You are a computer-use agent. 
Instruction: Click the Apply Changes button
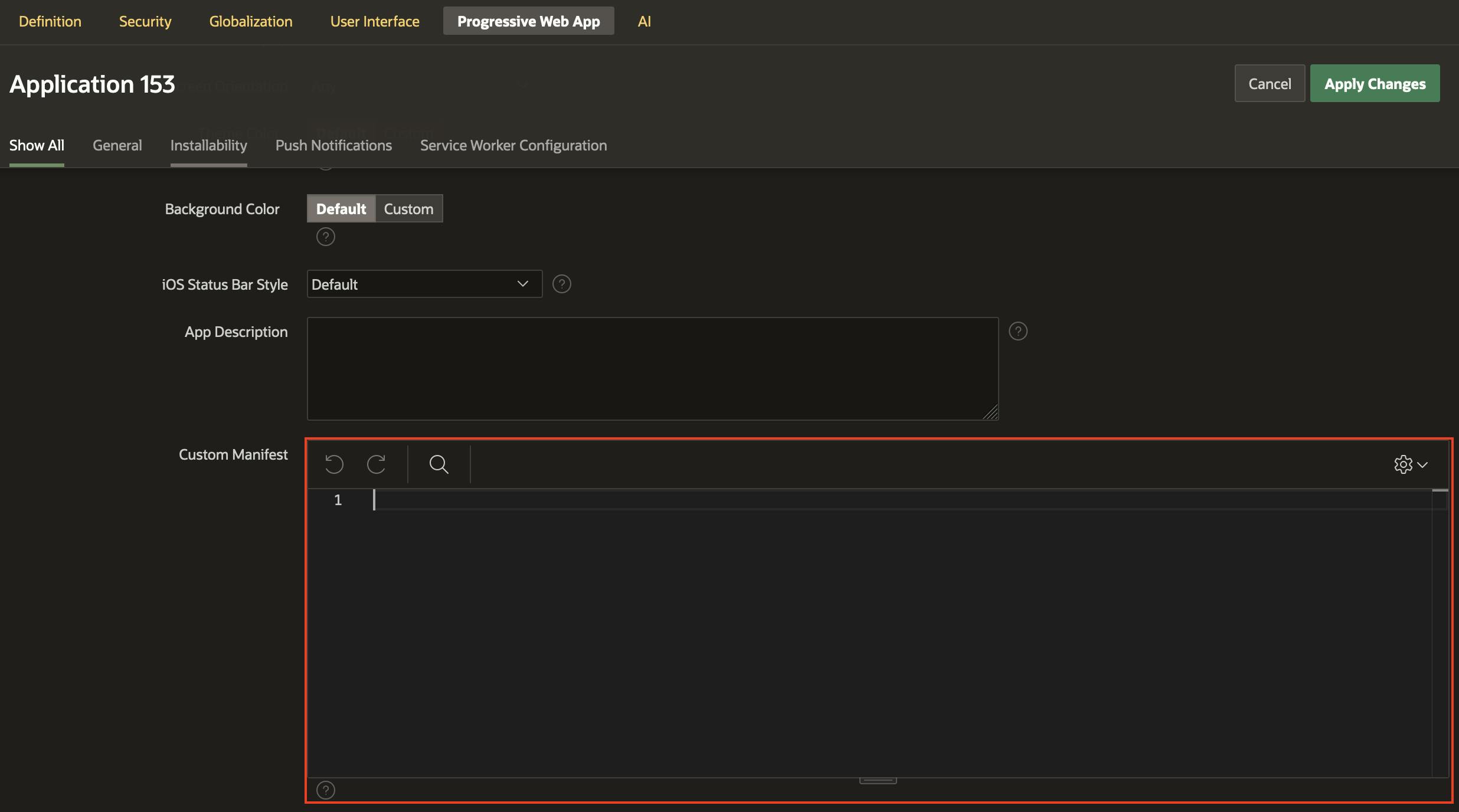click(x=1375, y=82)
